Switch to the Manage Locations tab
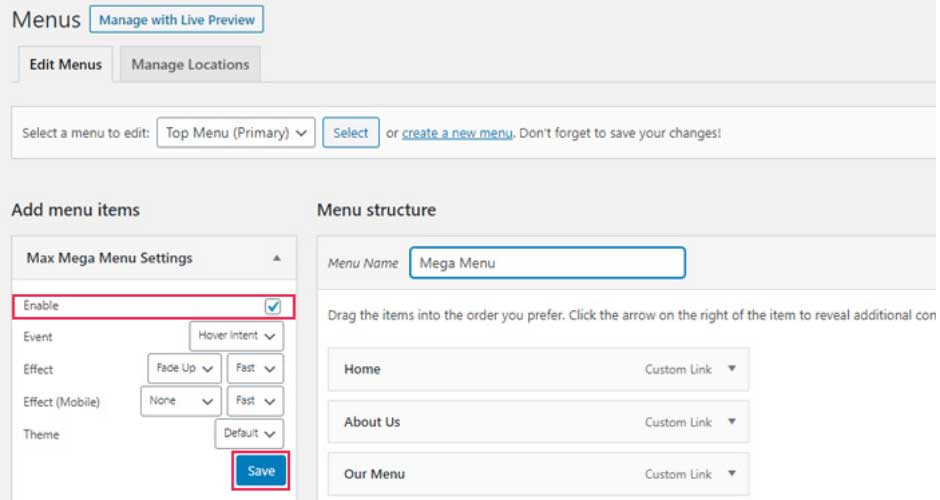 (190, 65)
